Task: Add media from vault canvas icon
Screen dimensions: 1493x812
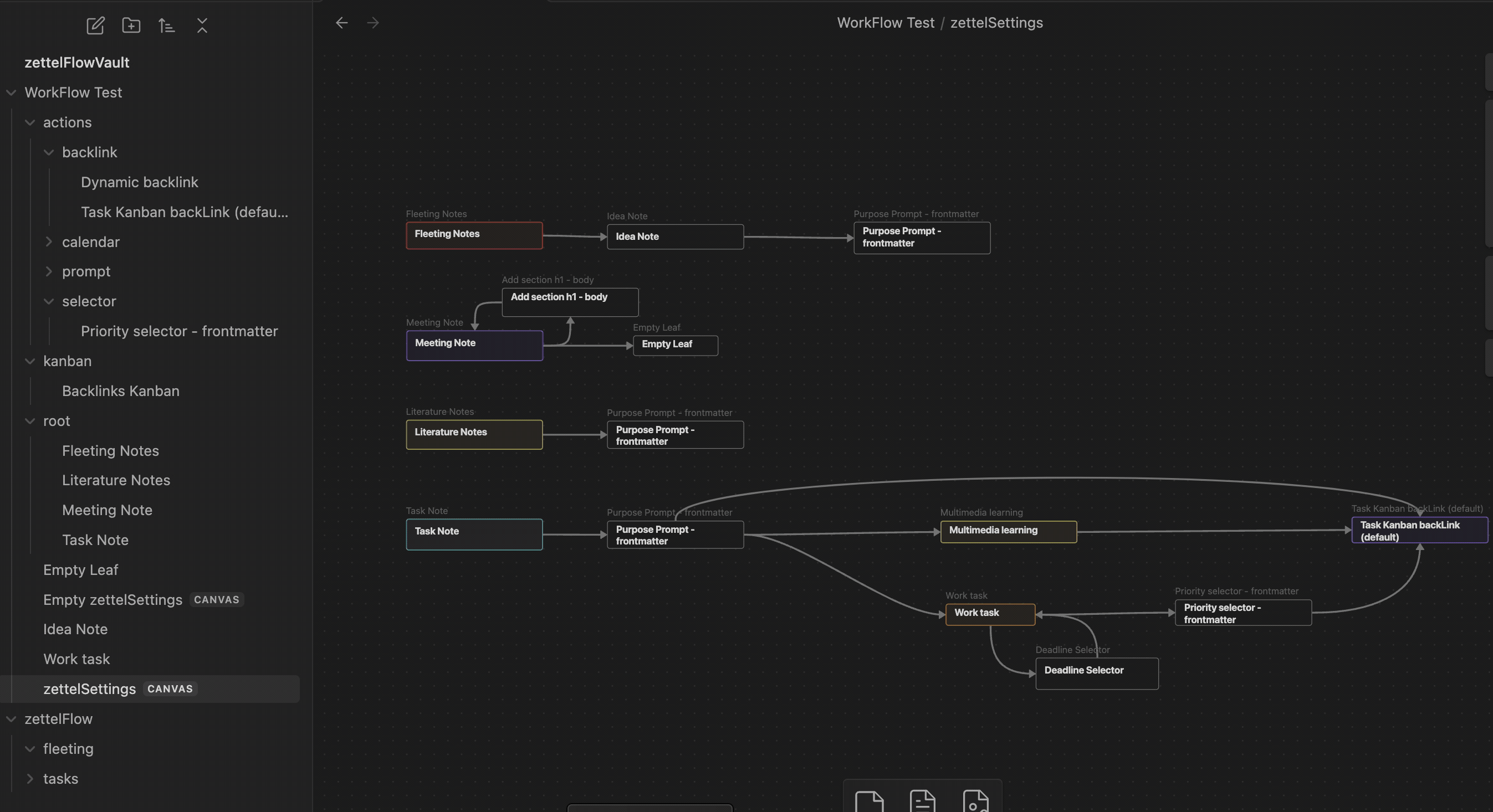Action: (x=975, y=801)
